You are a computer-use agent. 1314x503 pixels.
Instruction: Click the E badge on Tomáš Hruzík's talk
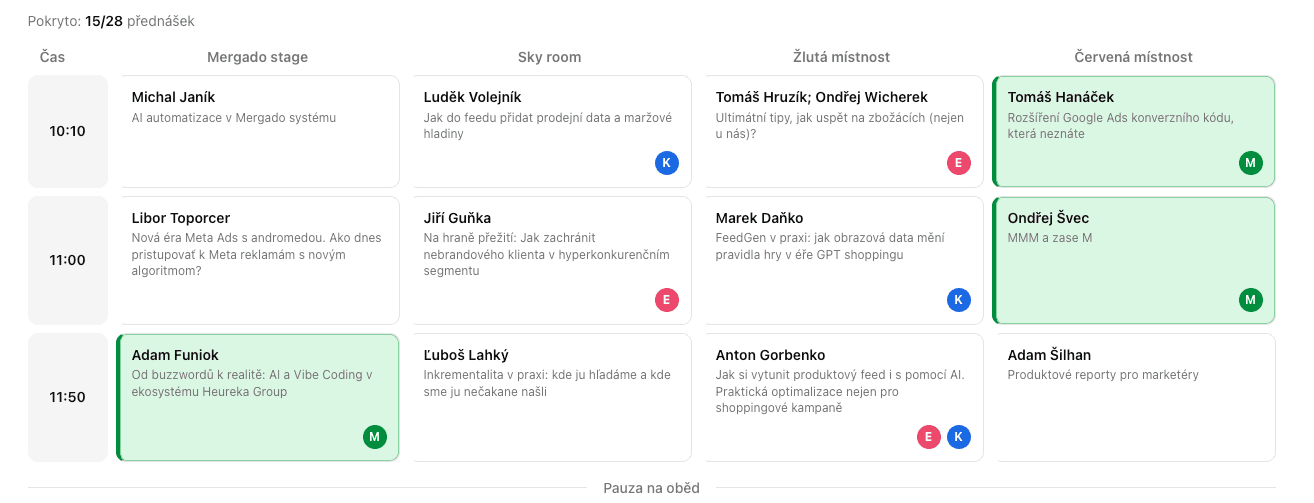[959, 163]
